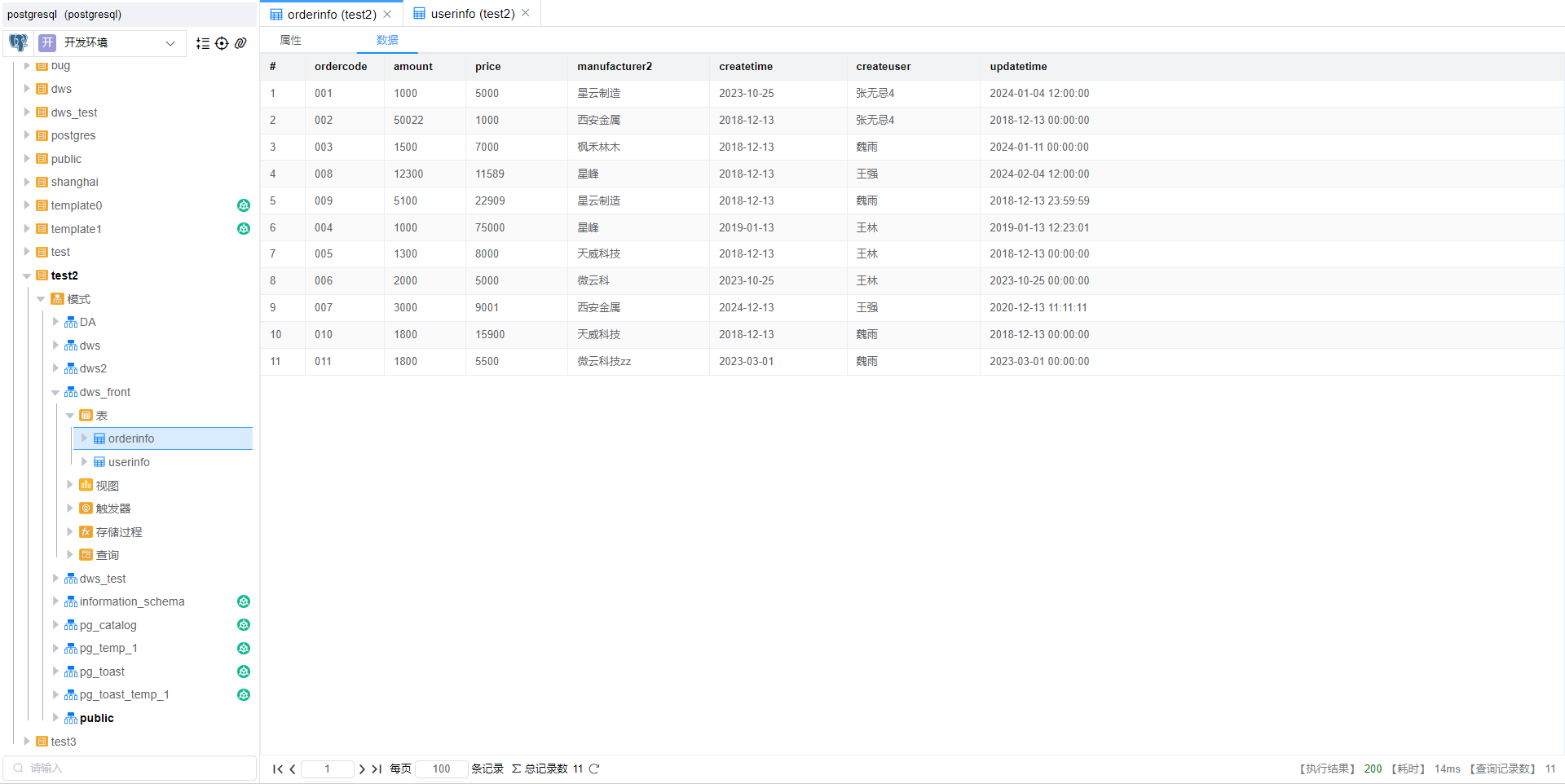Click the link chain icon in sidebar toolbar
The image size is (1565, 784).
click(240, 43)
